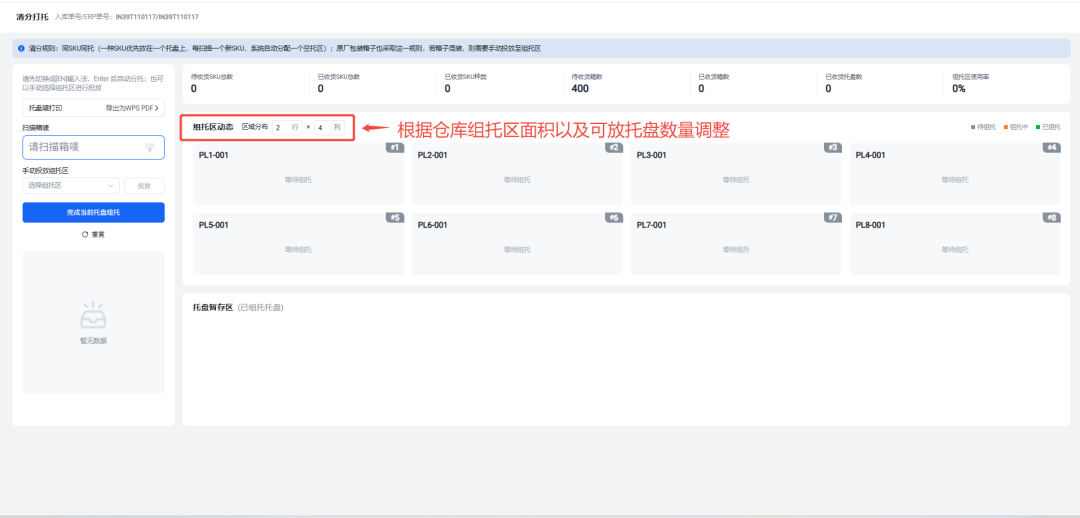Click the 已收货箱数 statistic label

714,76
